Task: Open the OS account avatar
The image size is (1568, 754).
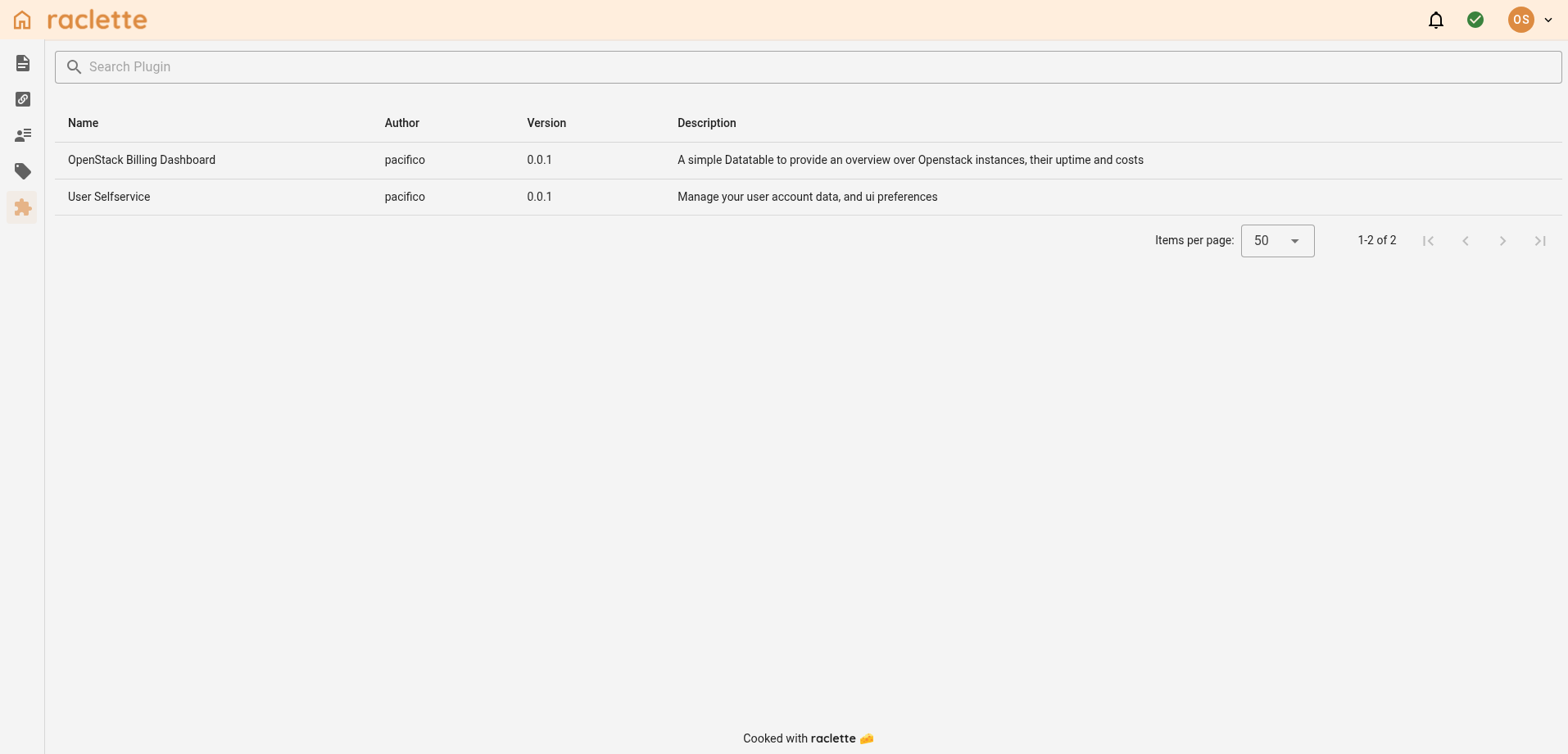Action: [x=1521, y=19]
